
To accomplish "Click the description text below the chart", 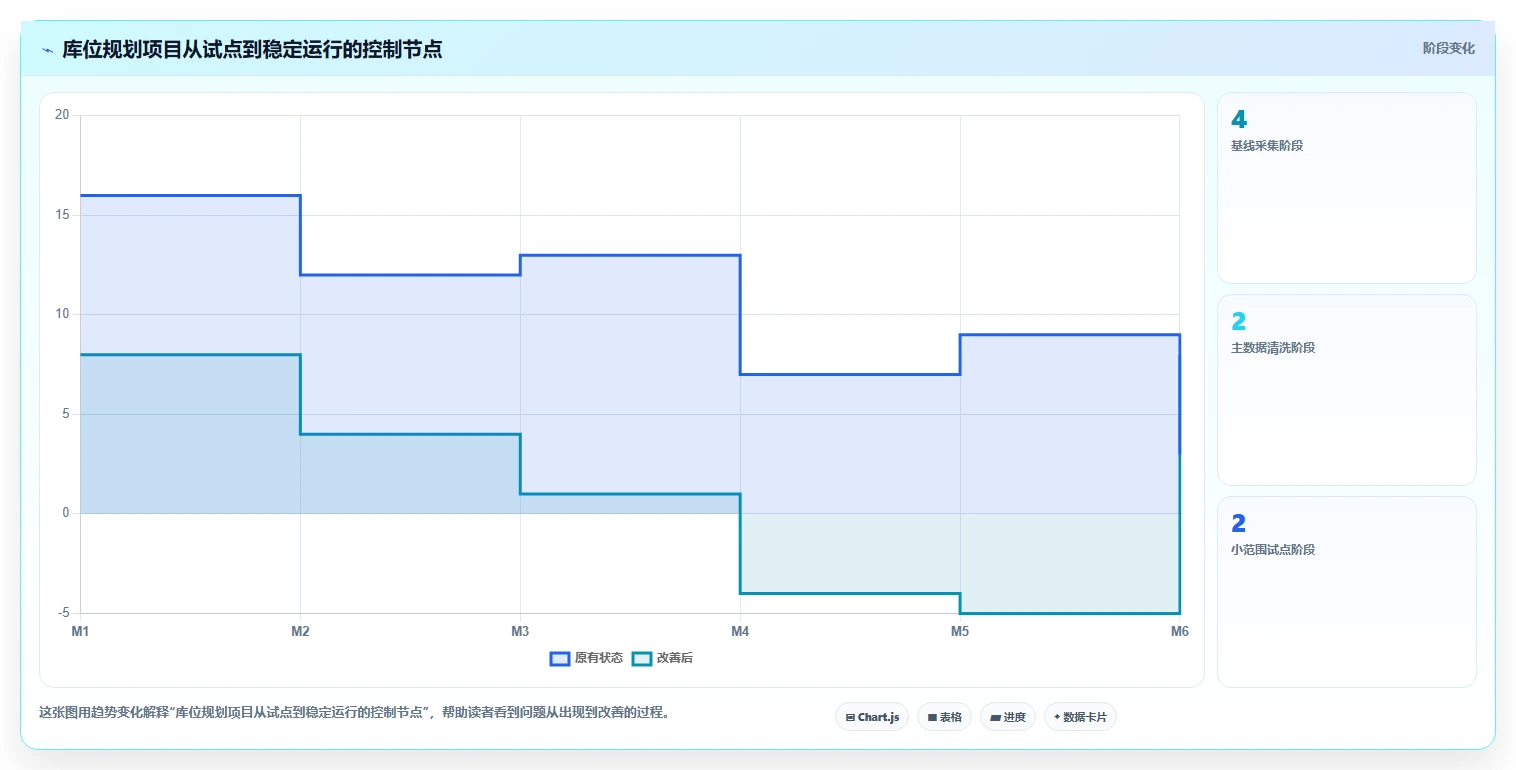I will coord(354,713).
